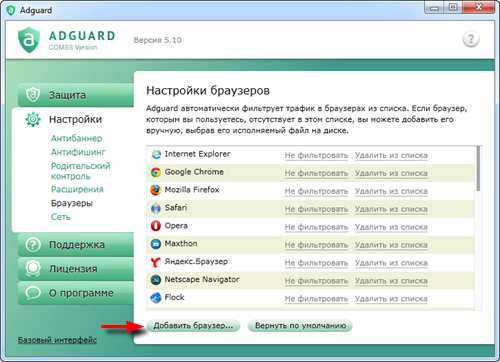Click the Opera browser icon
This screenshot has width=500, height=362.
[156, 226]
